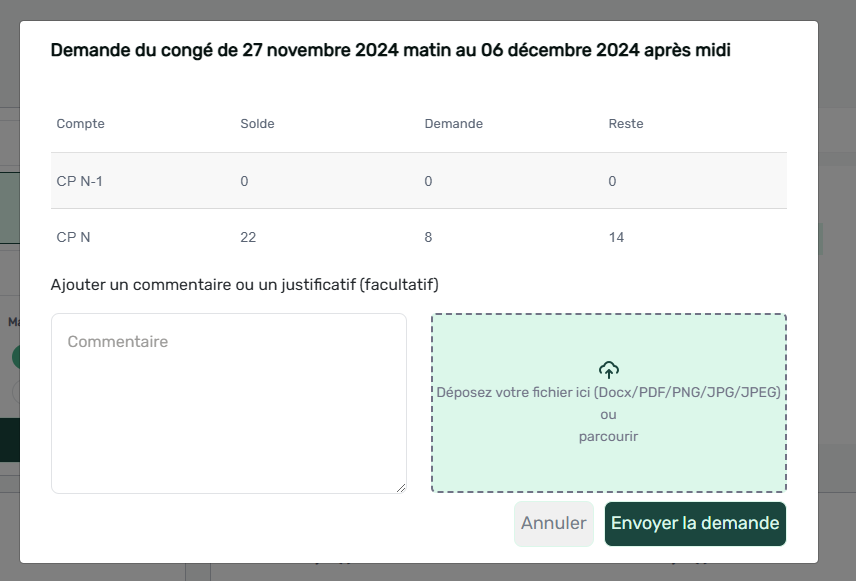Click the cloud upload icon

(608, 369)
